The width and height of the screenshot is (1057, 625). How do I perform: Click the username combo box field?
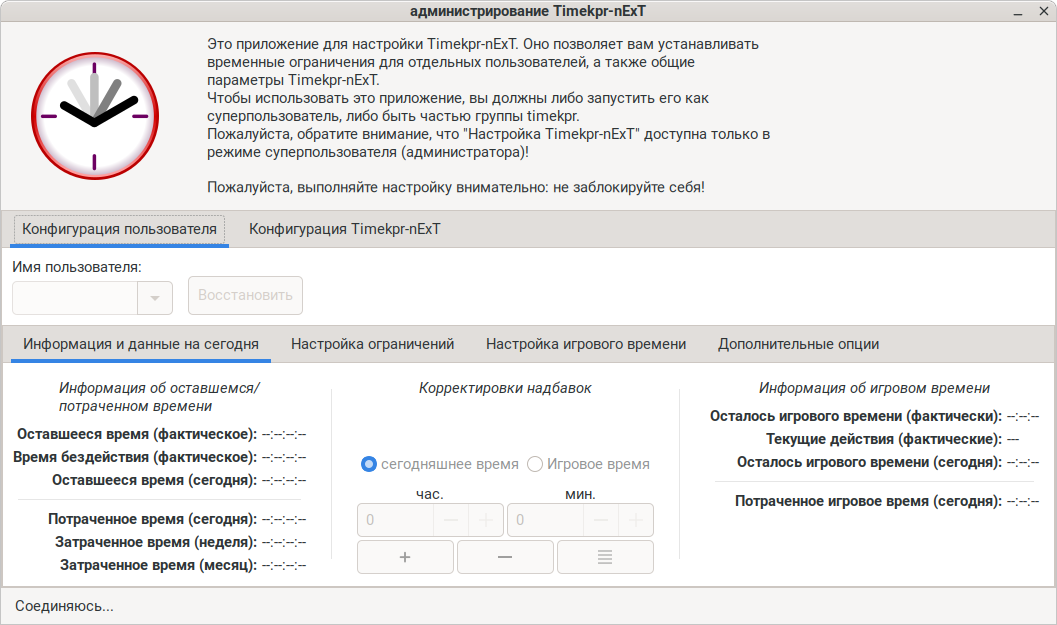pyautogui.click(x=75, y=297)
